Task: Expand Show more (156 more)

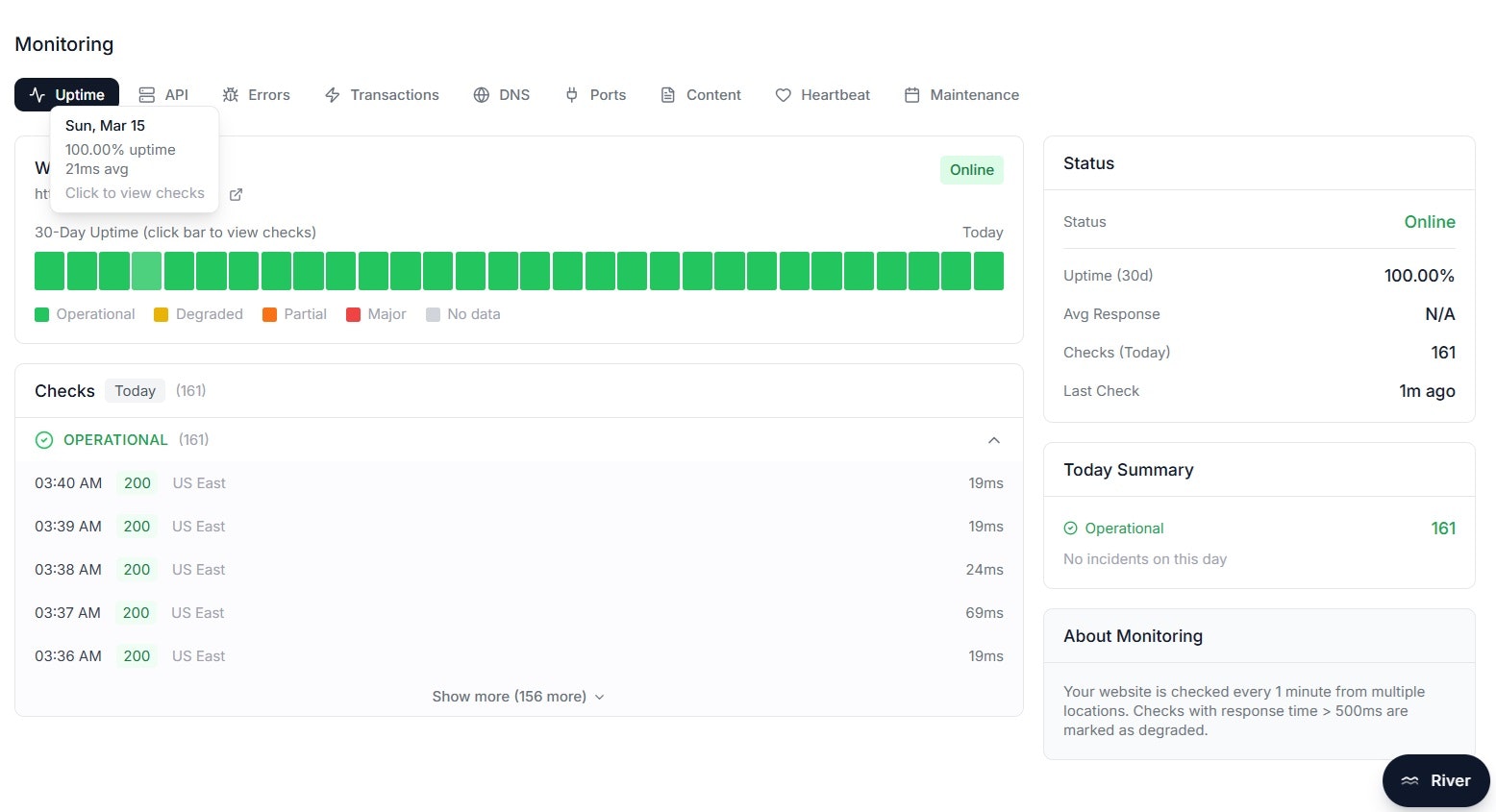Action: pyautogui.click(x=518, y=697)
